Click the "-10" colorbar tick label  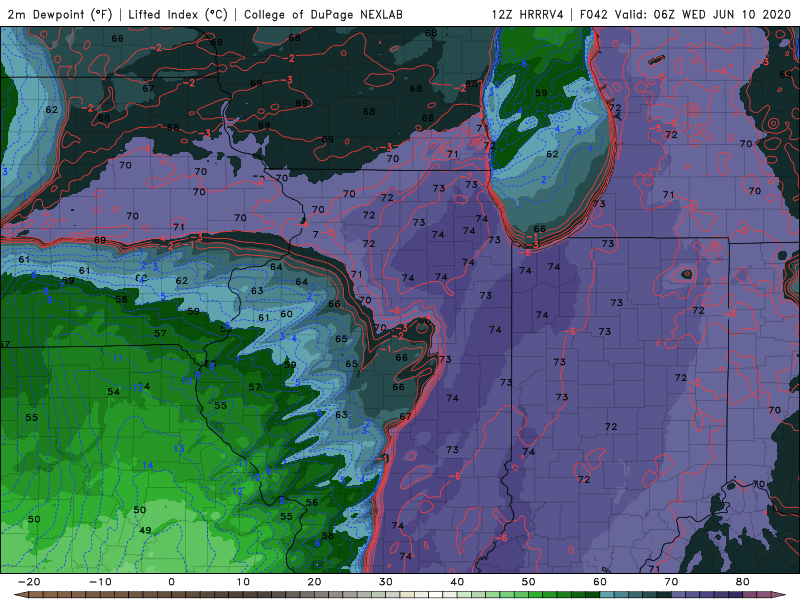pyautogui.click(x=100, y=582)
